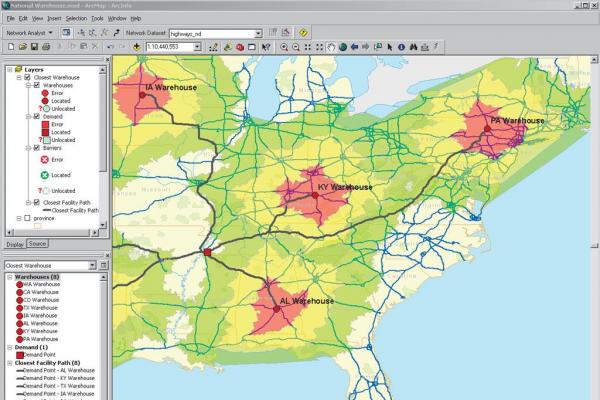Switch to the Source tab

(x=37, y=244)
